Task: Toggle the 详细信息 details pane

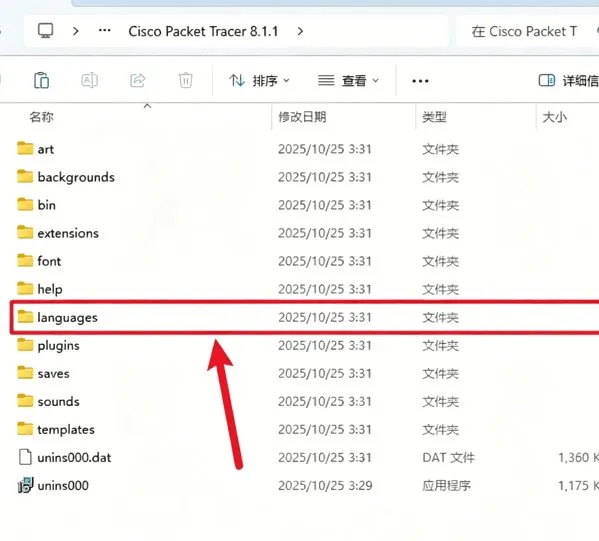Action: pyautogui.click(x=568, y=81)
